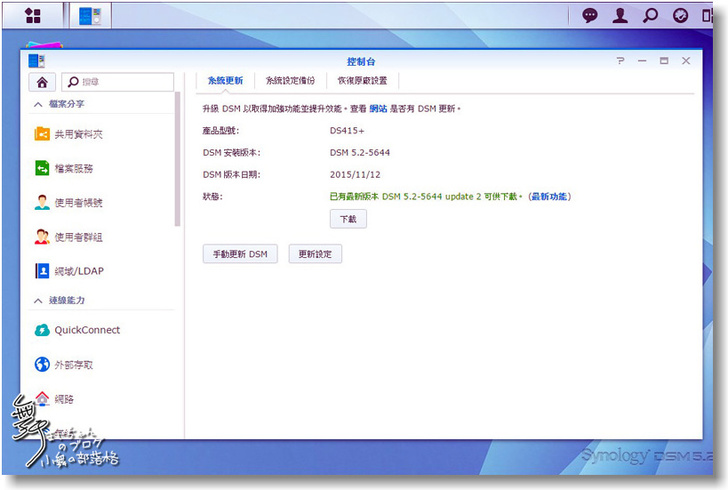728x490 pixels.
Task: Switch to 系統設定備份 tab
Action: (290, 81)
